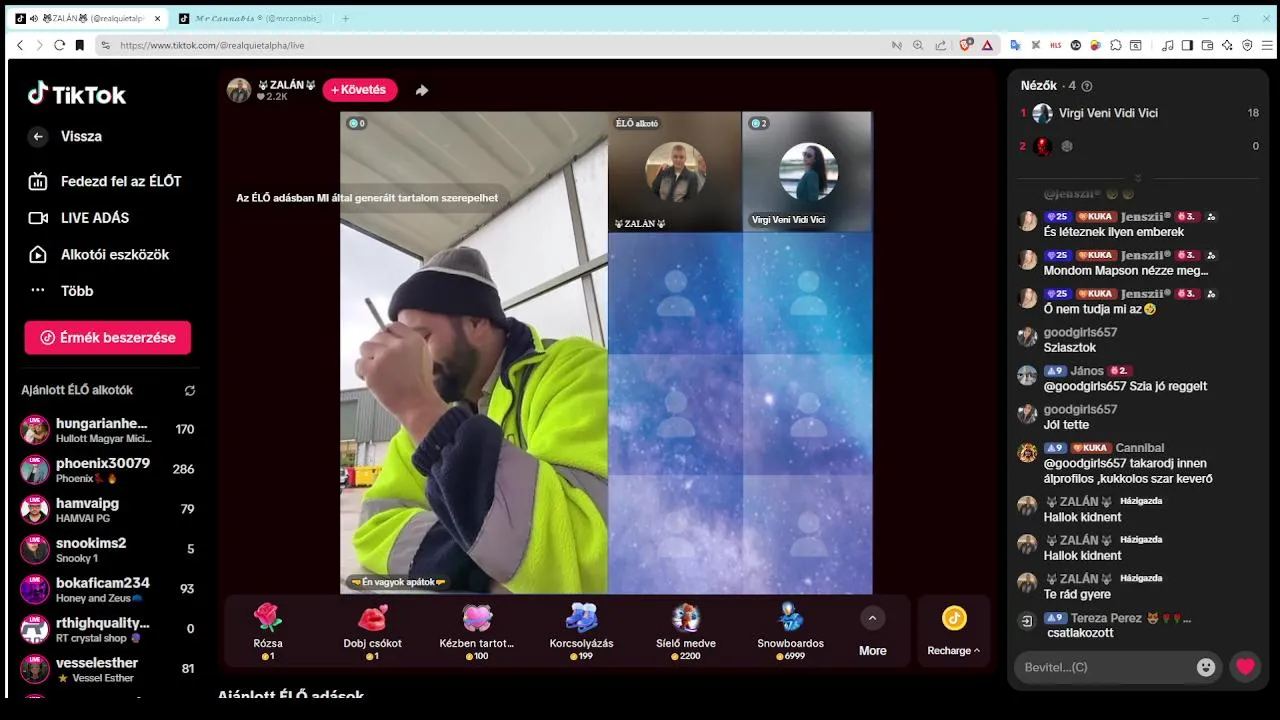Open the emoji picker in chat

tap(1206, 667)
